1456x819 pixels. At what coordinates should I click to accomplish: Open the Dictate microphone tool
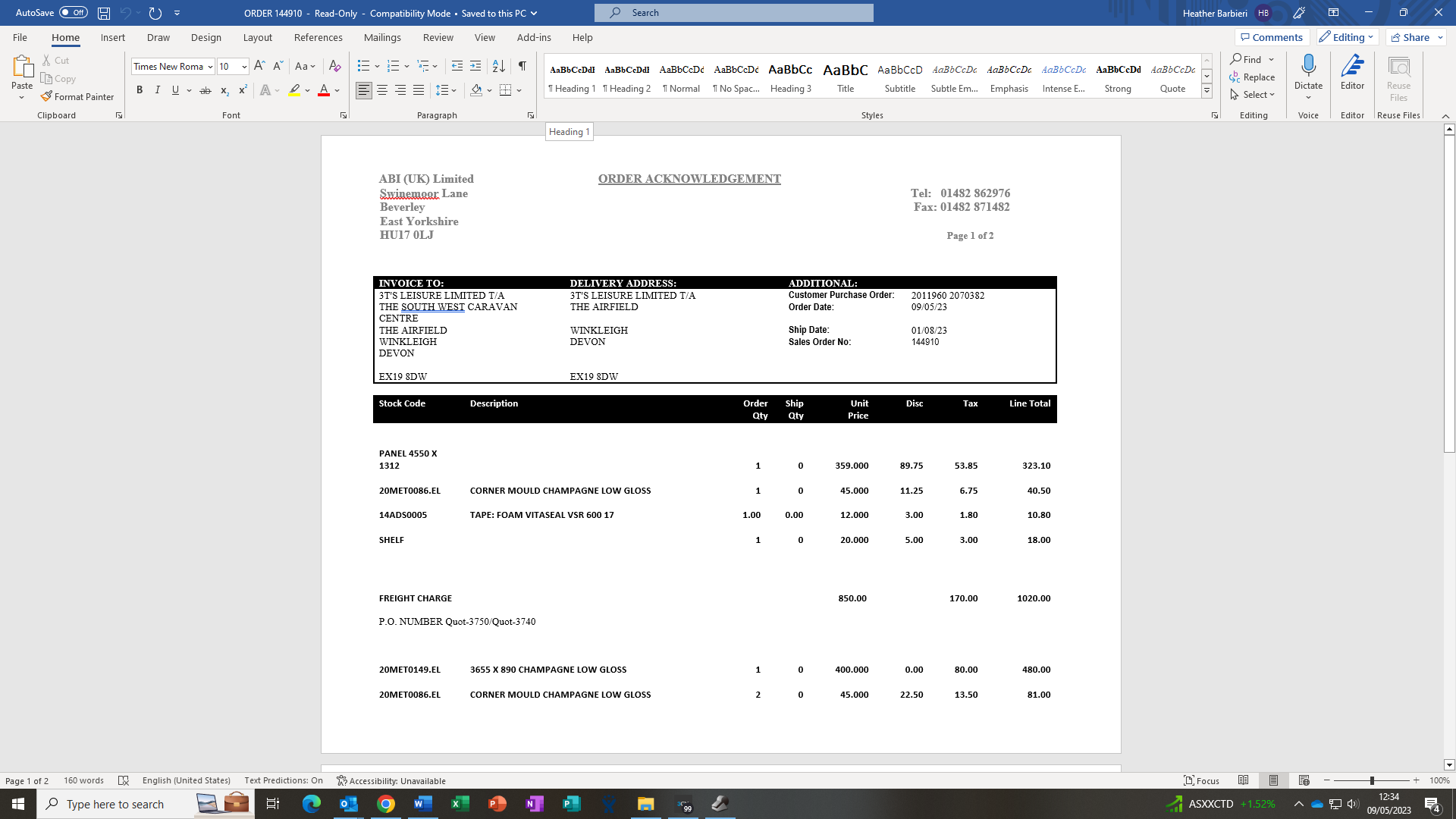coord(1308,66)
